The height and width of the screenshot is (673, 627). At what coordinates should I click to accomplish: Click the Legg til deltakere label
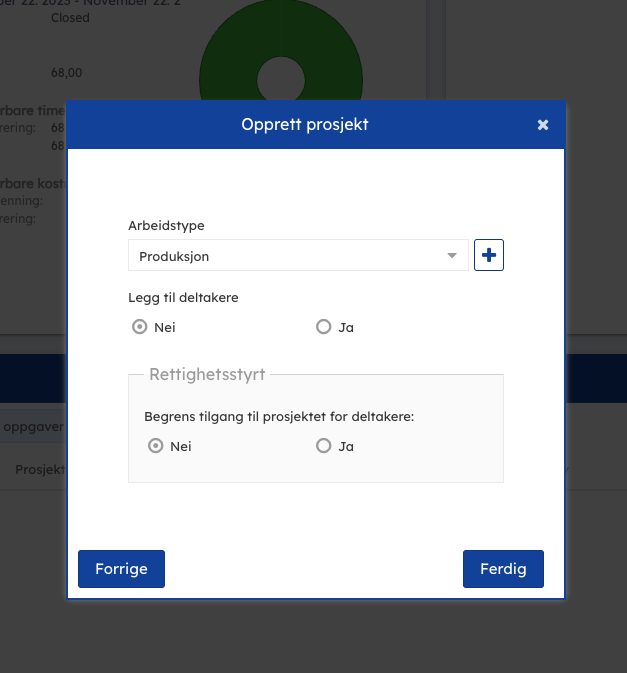click(x=183, y=297)
